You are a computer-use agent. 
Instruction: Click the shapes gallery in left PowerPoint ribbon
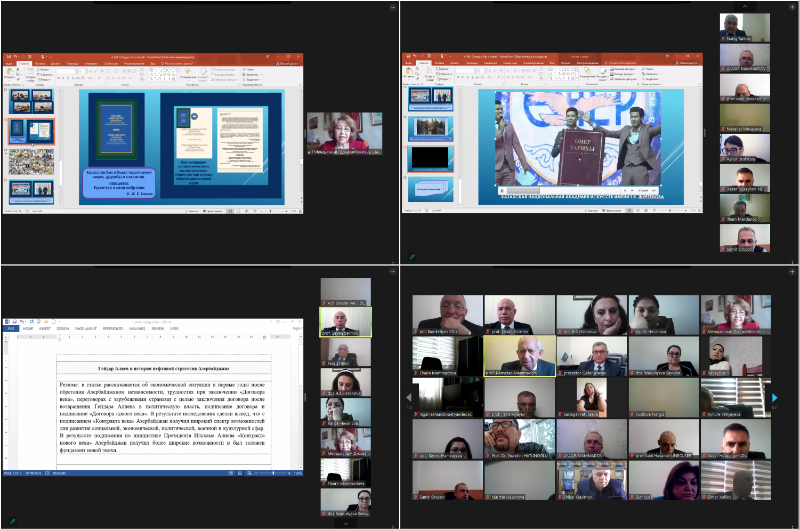pos(165,73)
